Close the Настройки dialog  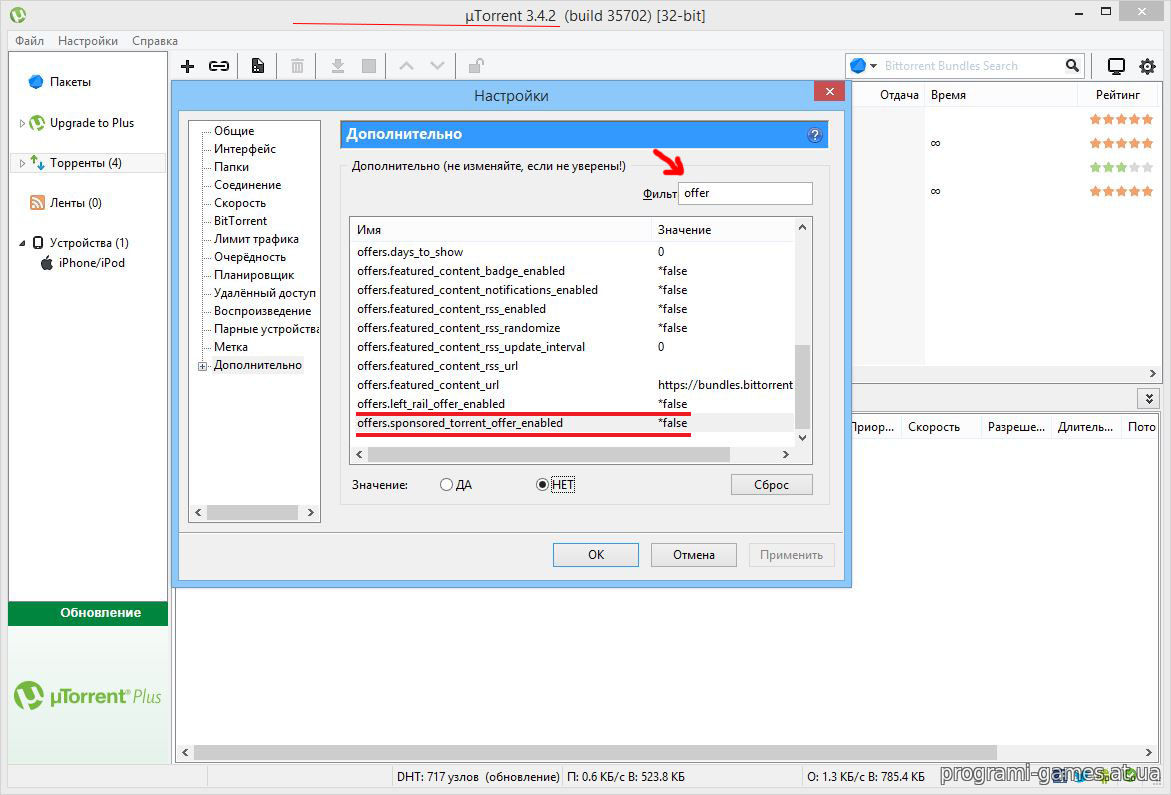(x=830, y=91)
